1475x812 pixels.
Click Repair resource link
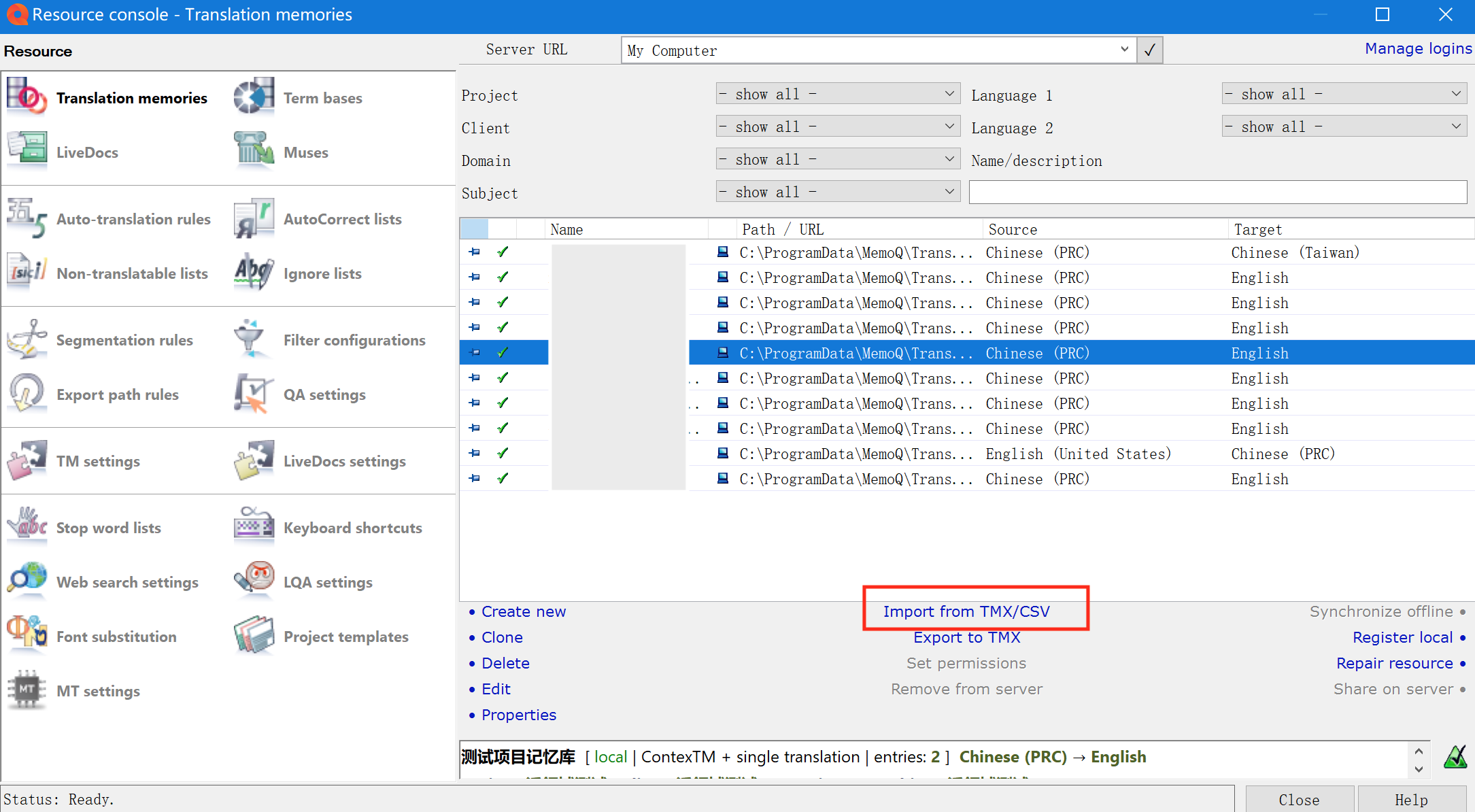point(1394,663)
